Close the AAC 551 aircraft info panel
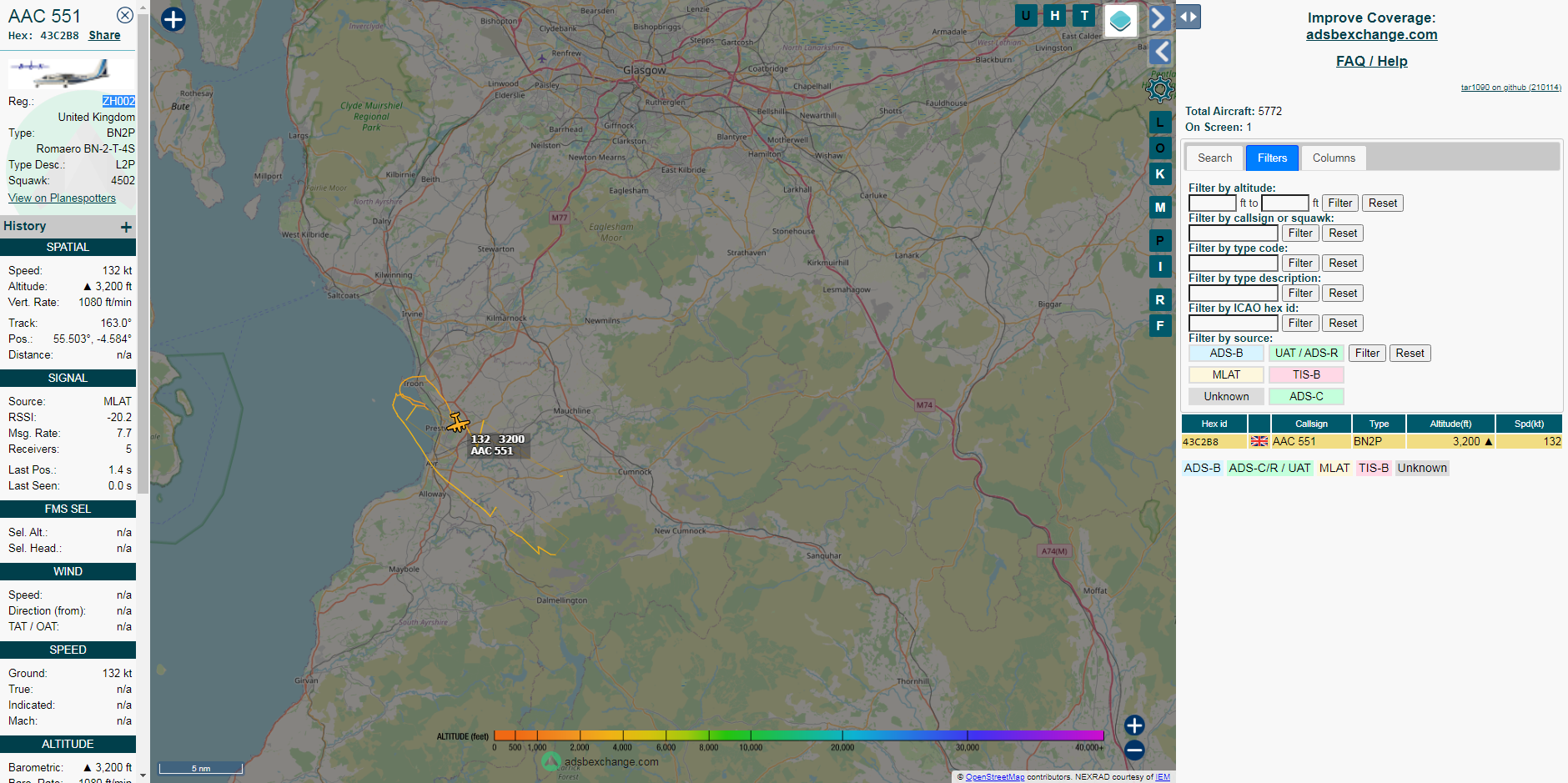Screen dimensions: 1568x783 (124, 15)
